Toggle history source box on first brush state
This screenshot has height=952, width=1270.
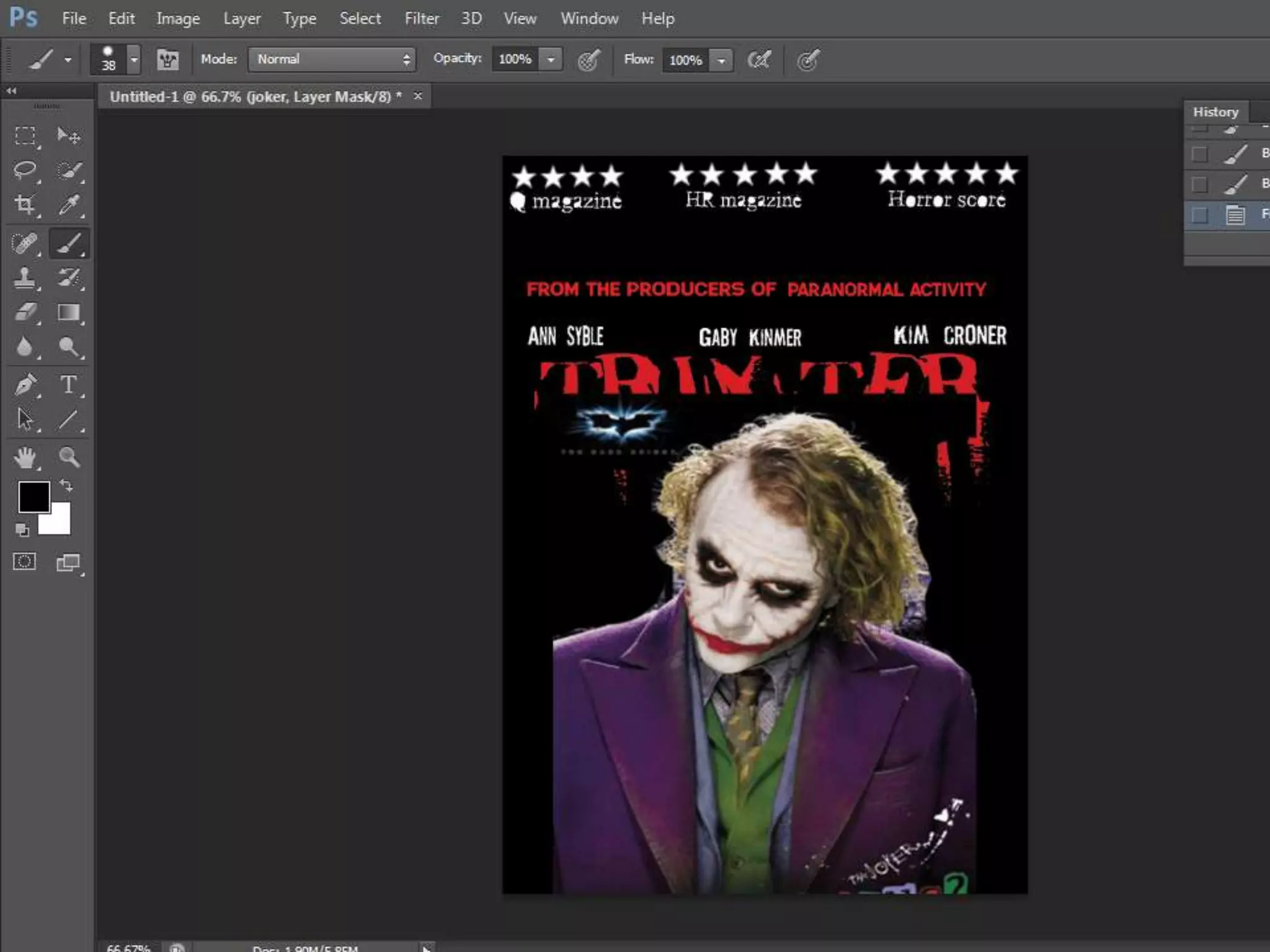click(1200, 154)
